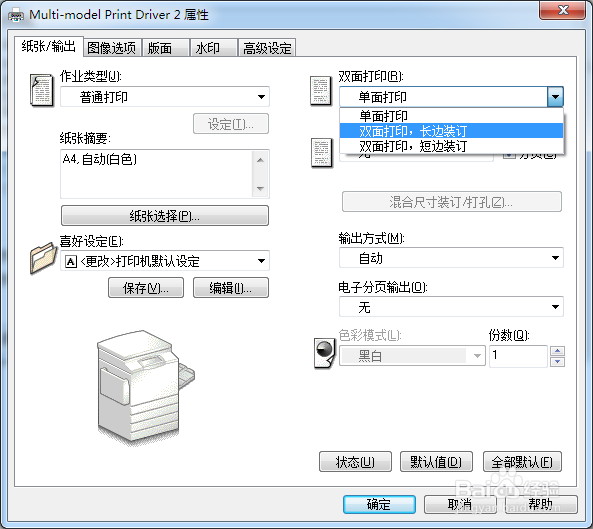Confirm with the 确定 button
Screen dimensions: 593x529
click(379, 504)
